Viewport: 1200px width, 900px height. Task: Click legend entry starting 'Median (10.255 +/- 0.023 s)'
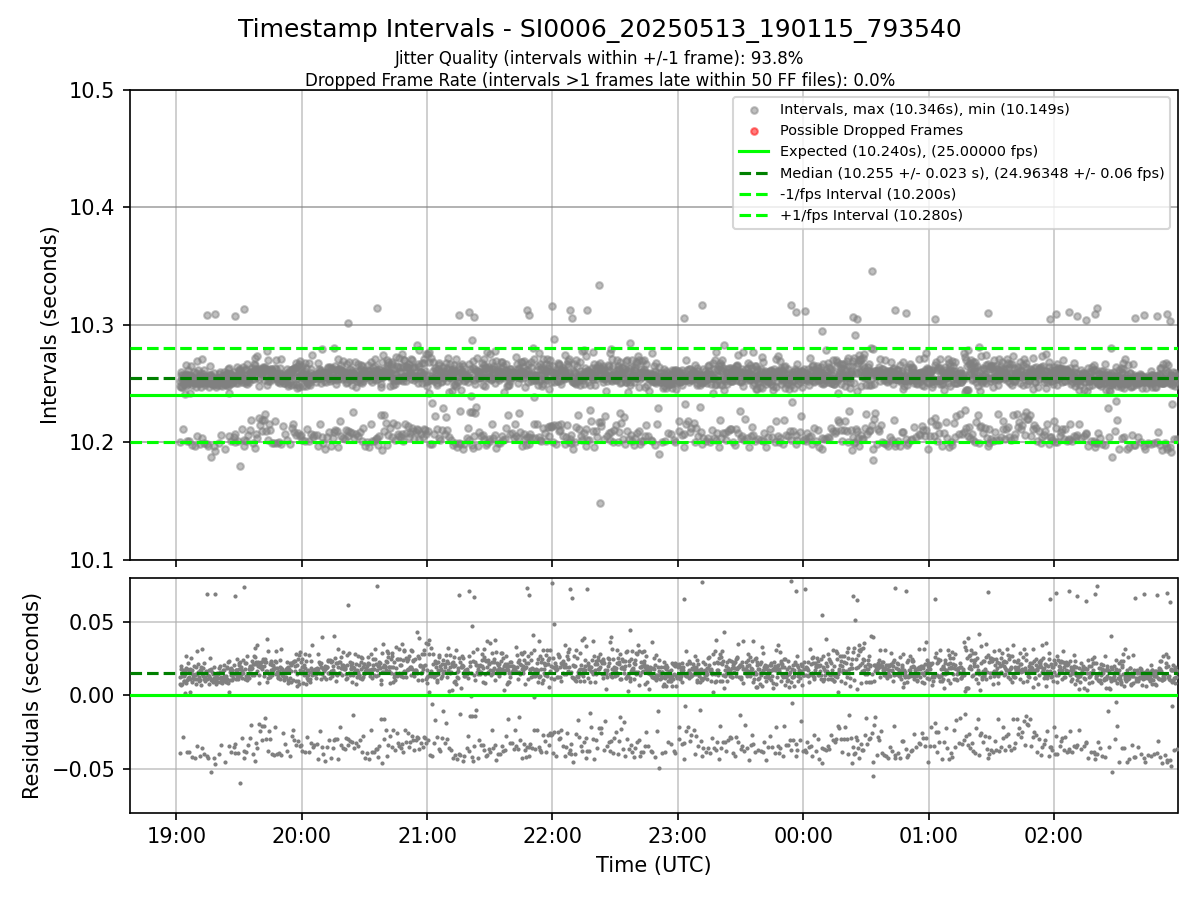click(972, 173)
